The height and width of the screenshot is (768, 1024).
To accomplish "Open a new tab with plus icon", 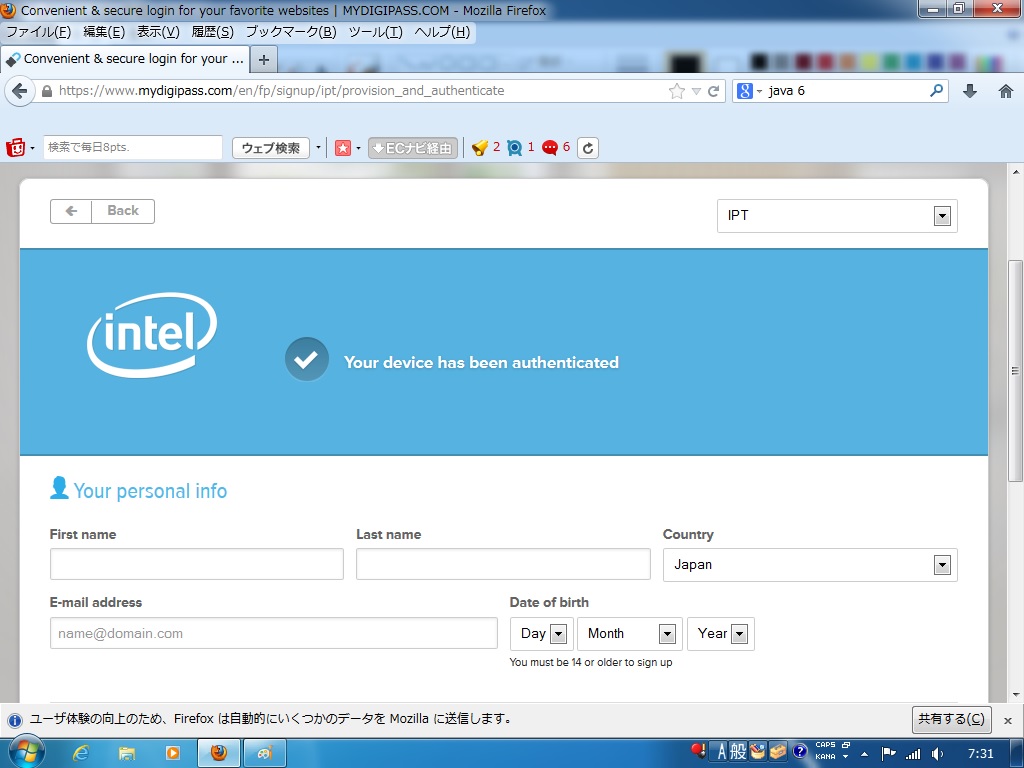I will [x=264, y=59].
